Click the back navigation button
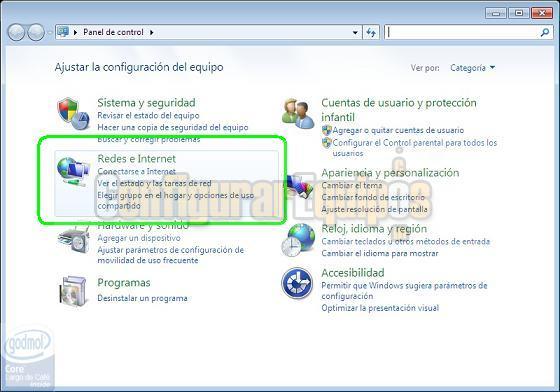Screen dimensions: 560x392 click(x=16, y=32)
